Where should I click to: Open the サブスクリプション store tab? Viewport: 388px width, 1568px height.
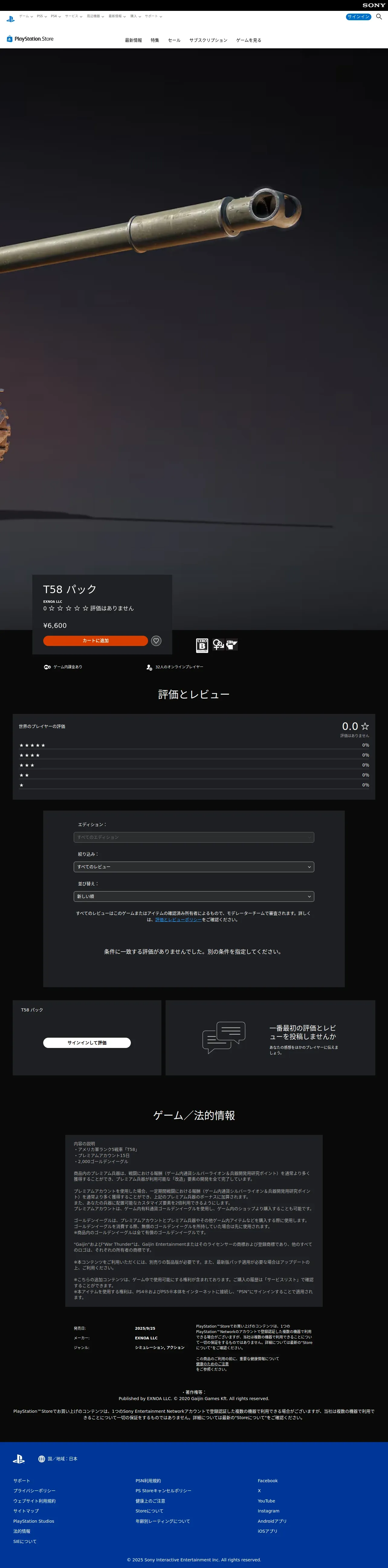(x=208, y=40)
